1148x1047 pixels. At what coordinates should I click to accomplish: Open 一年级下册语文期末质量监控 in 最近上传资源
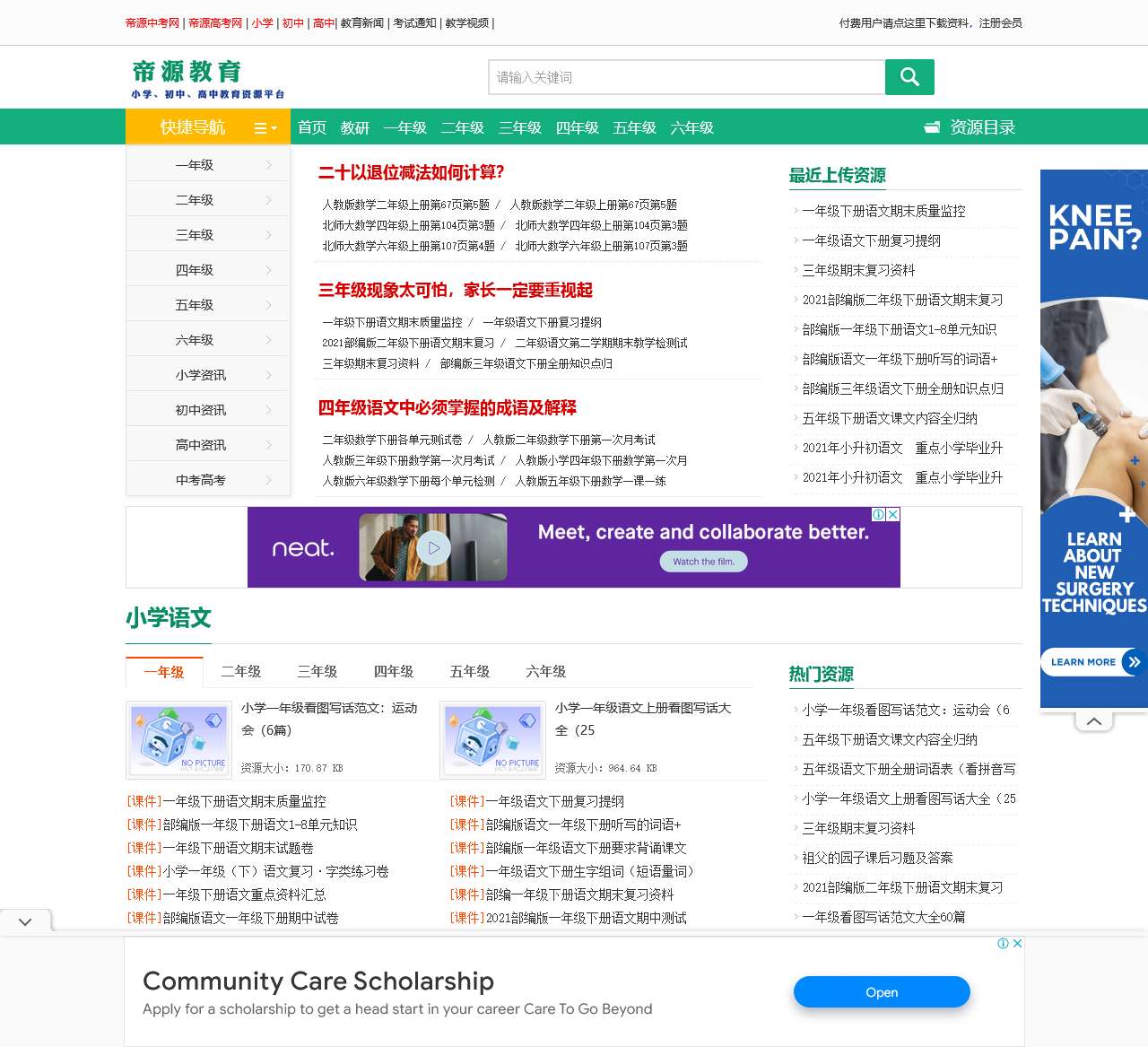[884, 211]
